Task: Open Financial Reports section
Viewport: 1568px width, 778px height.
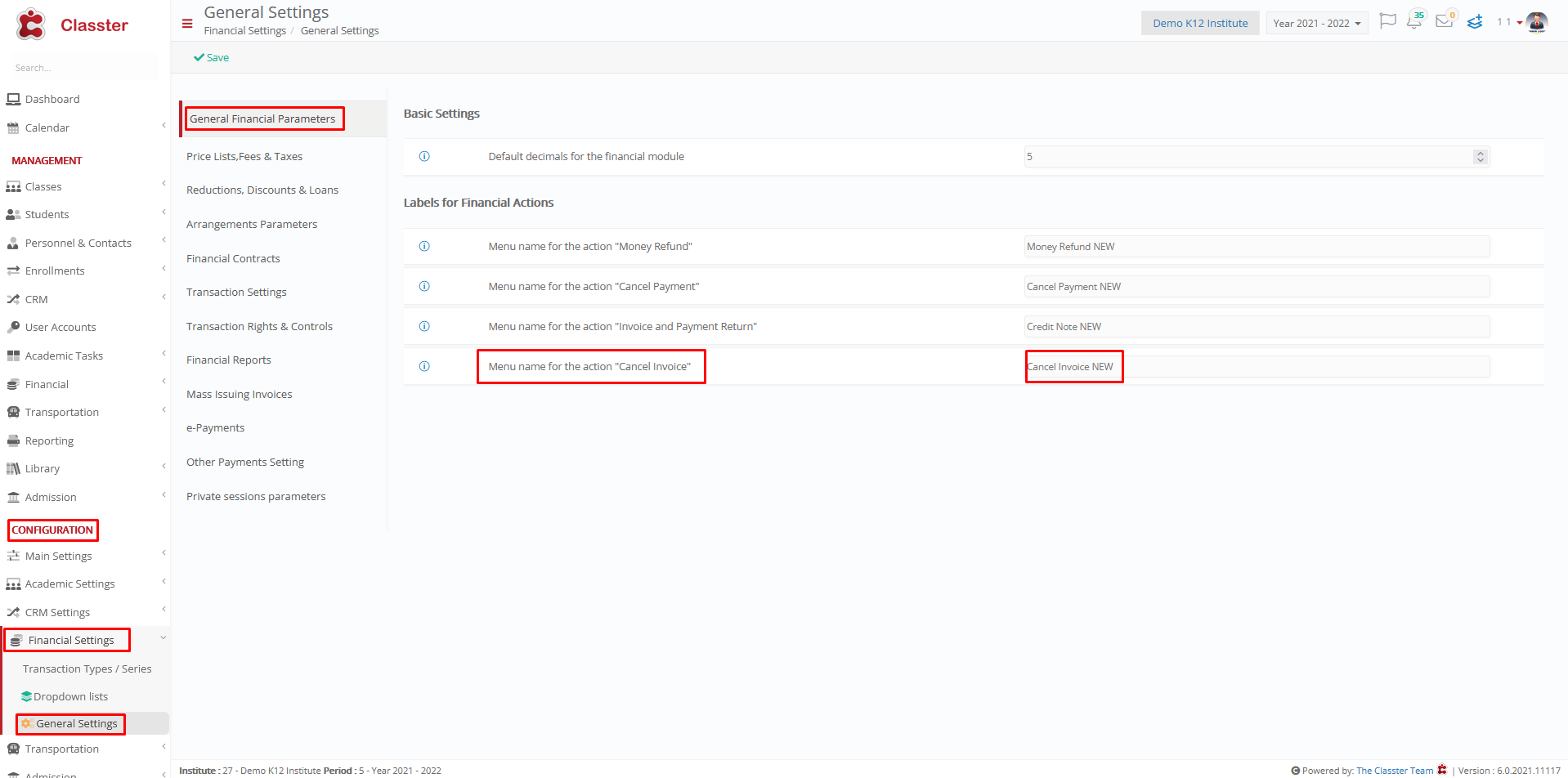Action: point(229,360)
